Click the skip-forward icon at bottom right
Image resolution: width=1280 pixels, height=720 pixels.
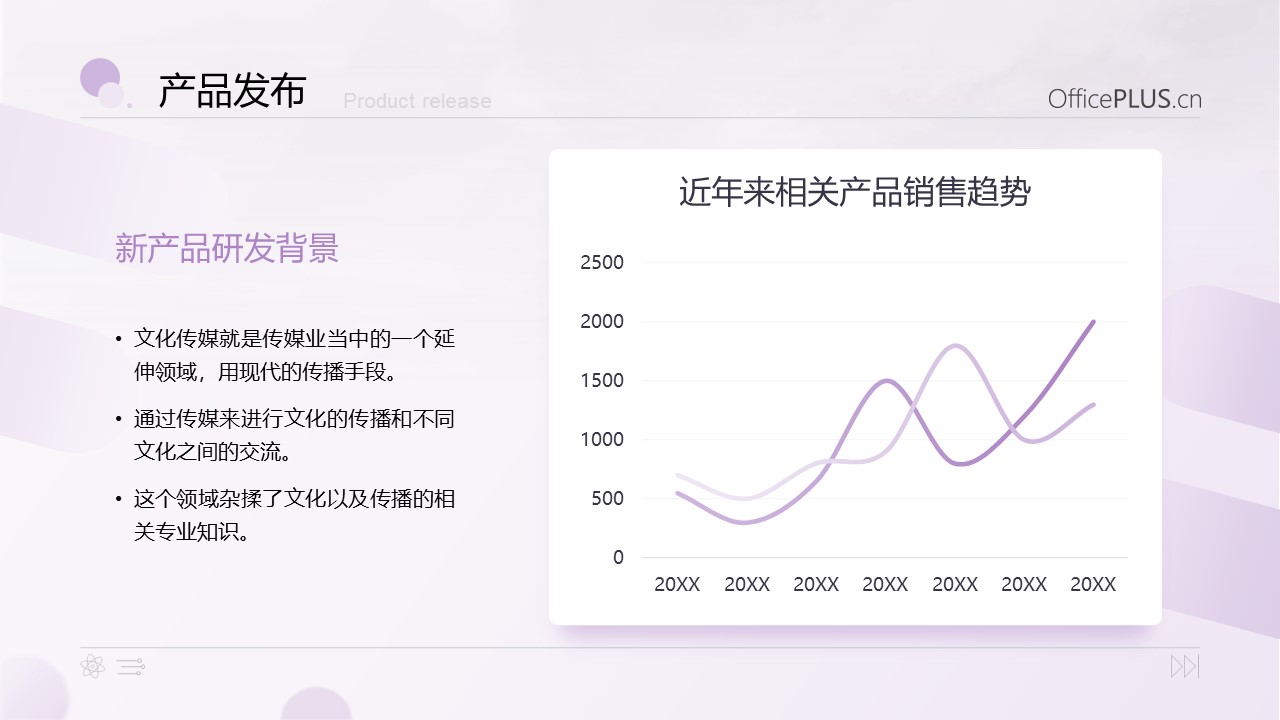click(x=1185, y=666)
